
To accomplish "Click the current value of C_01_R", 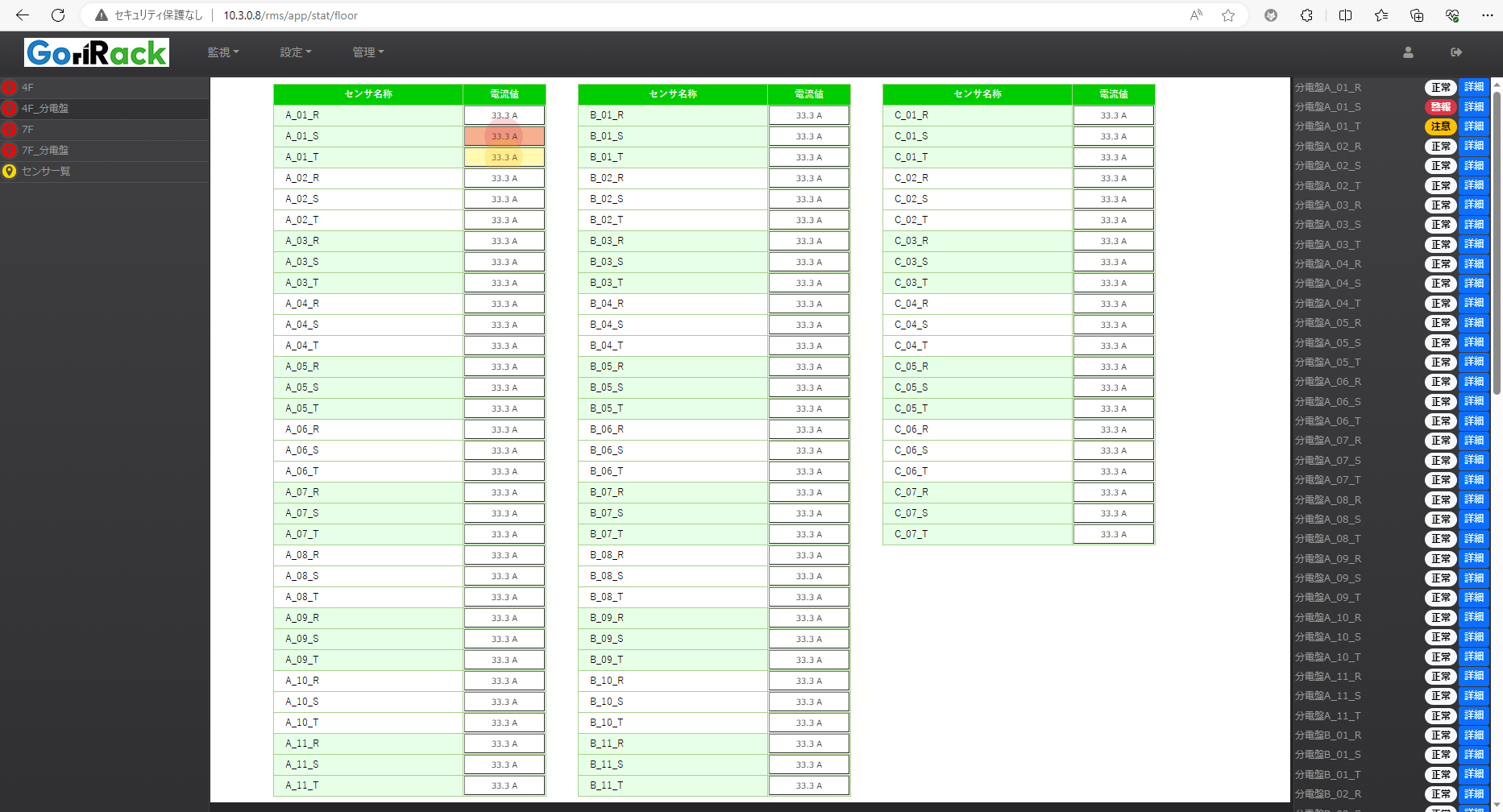I will [1114, 115].
